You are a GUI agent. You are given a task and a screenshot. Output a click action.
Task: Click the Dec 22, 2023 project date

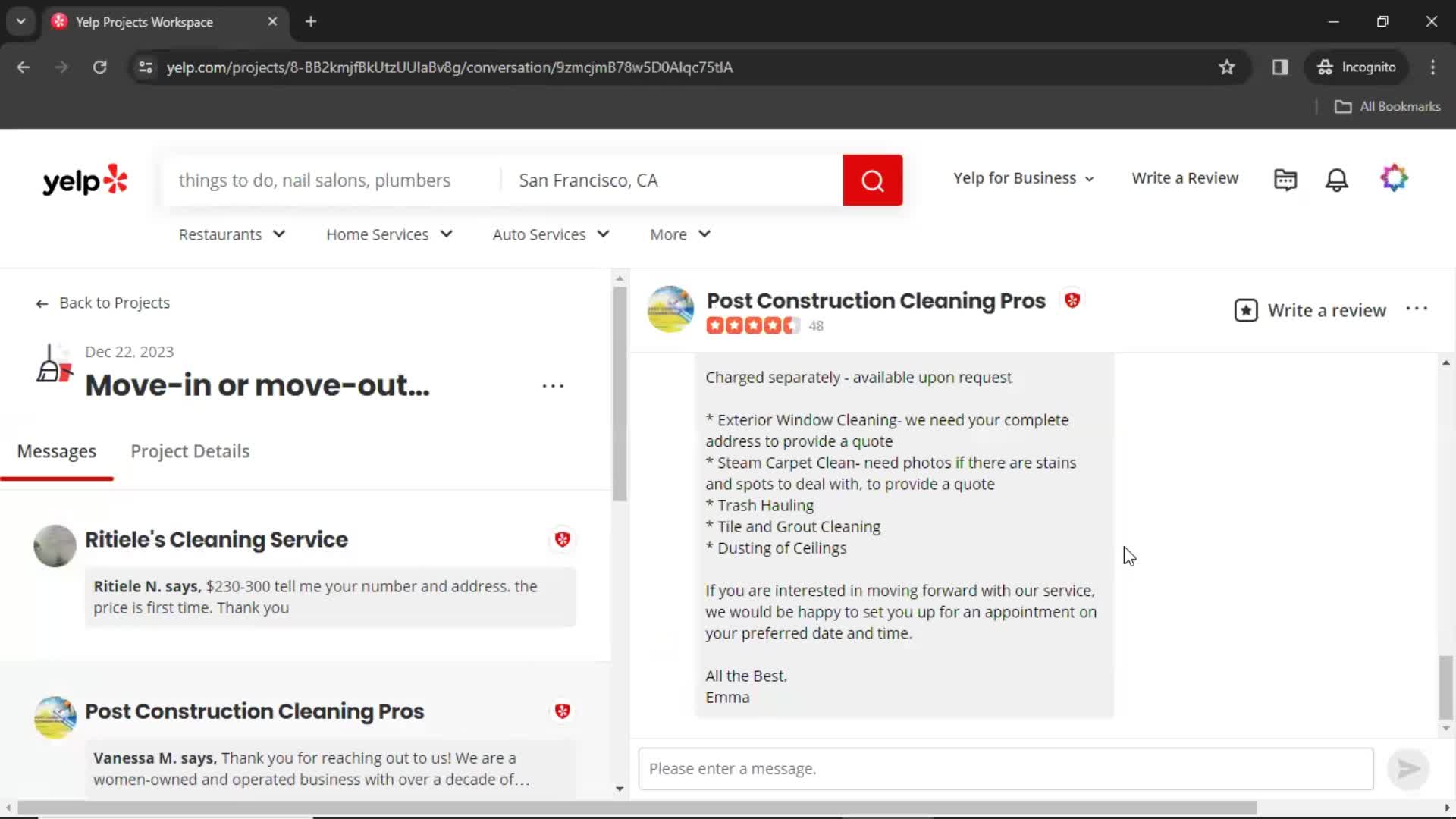pos(129,352)
